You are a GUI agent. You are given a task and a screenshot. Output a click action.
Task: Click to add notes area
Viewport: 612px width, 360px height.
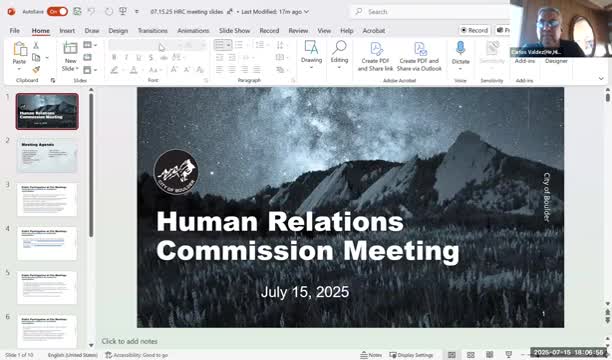pos(130,341)
